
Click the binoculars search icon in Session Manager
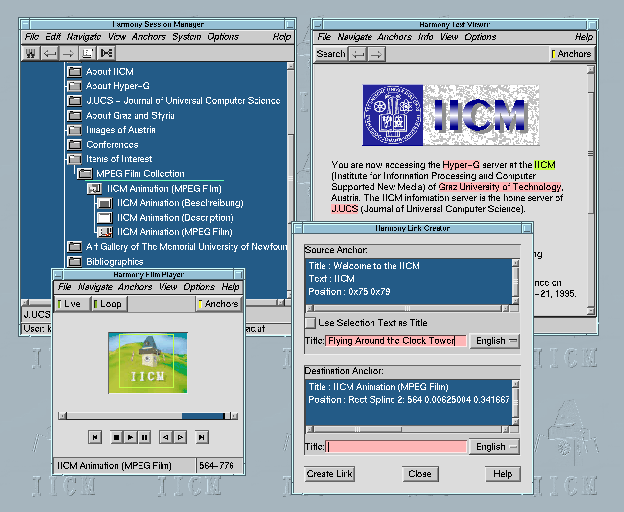(32, 53)
